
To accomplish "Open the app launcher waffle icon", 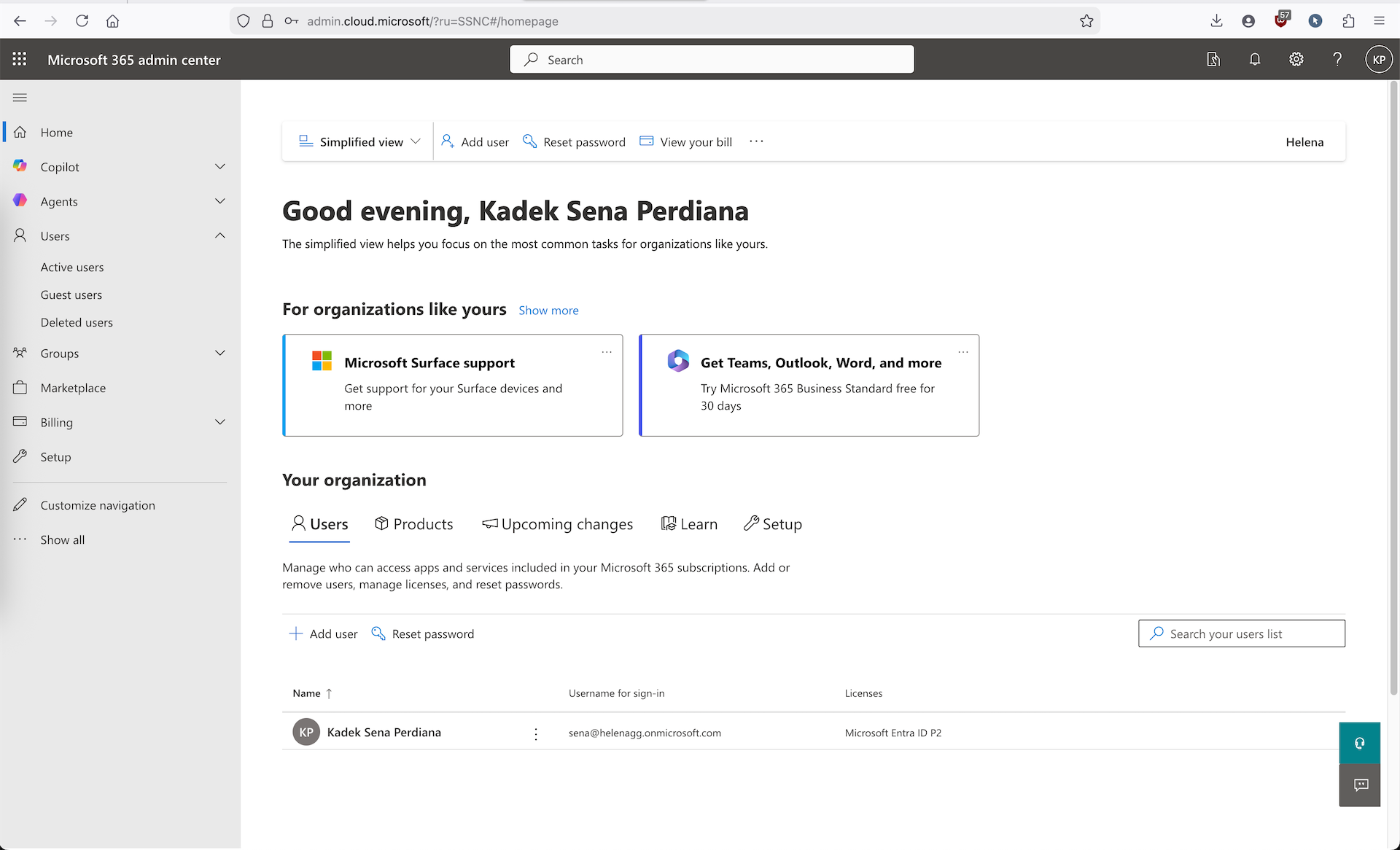I will click(x=20, y=60).
